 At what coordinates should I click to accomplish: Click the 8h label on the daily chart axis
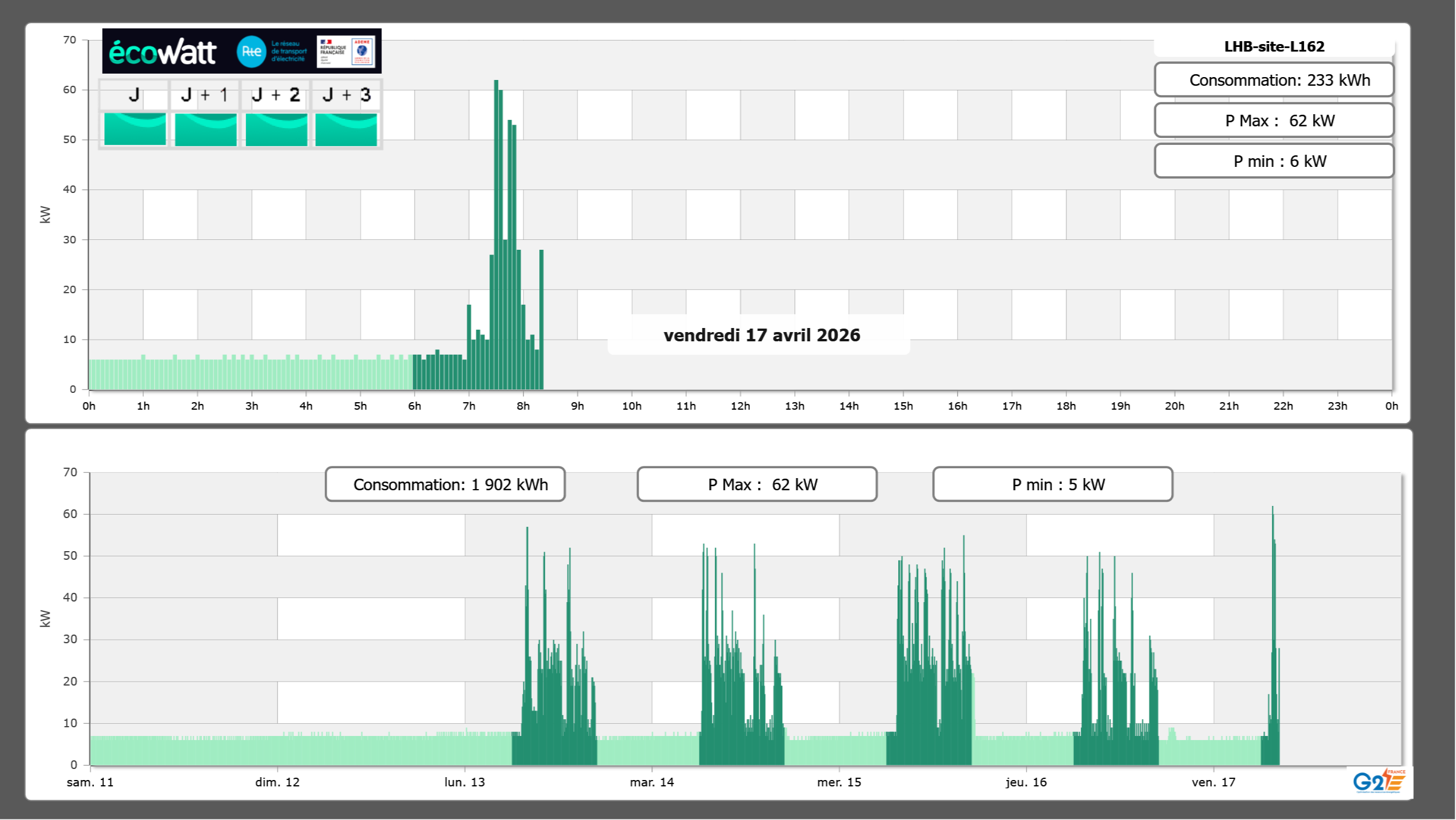523,406
